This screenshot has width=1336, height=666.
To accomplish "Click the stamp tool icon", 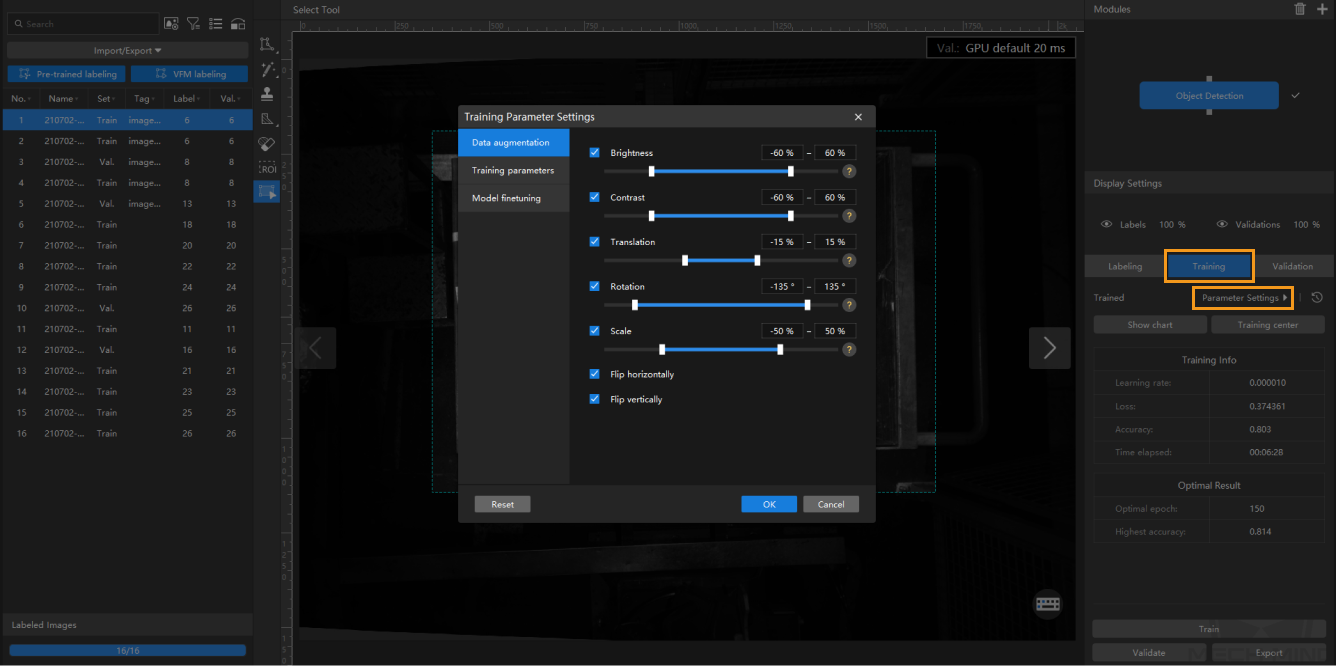I will coord(267,94).
